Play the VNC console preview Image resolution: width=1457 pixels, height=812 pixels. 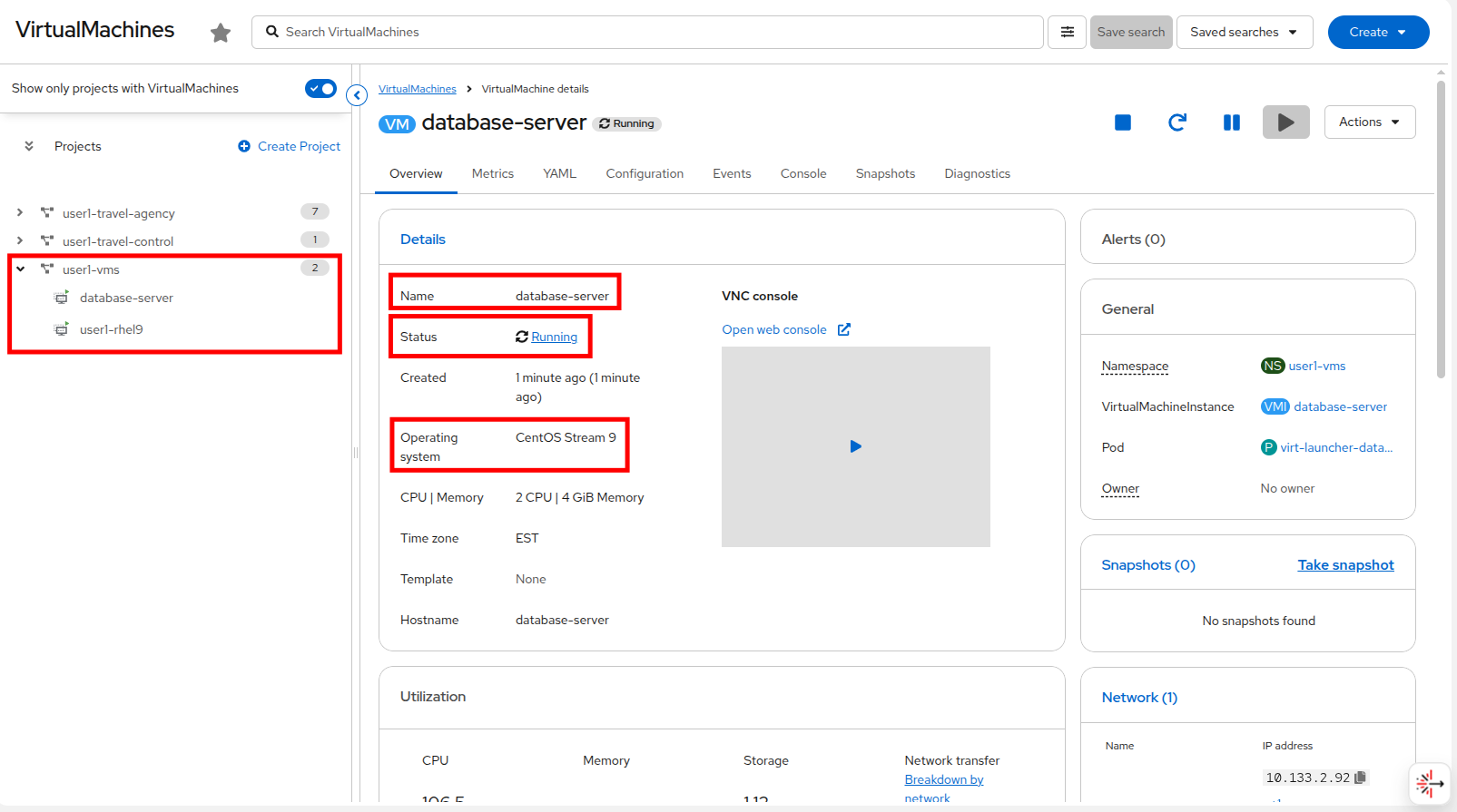(855, 446)
